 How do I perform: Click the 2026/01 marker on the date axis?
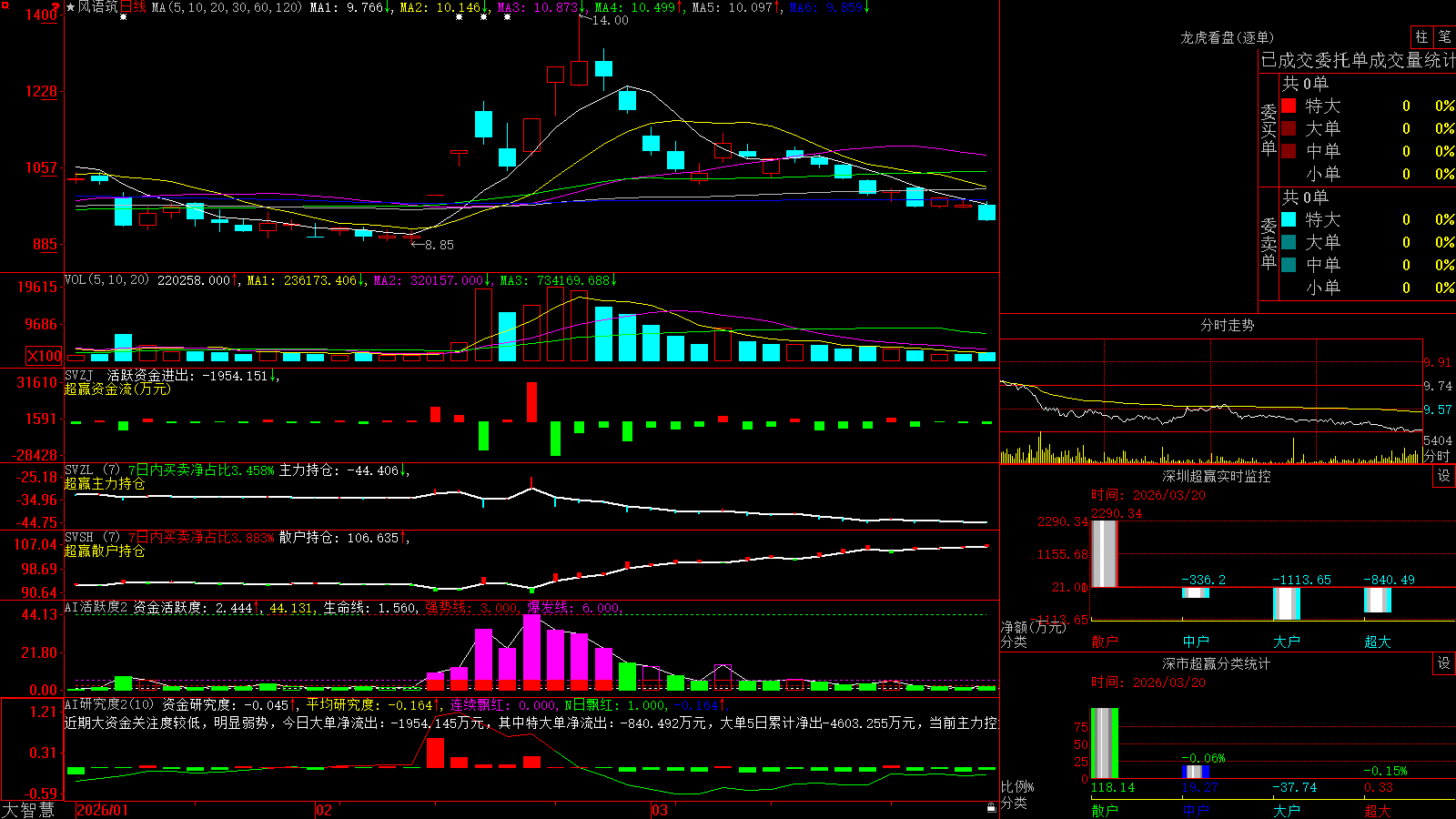(102, 810)
